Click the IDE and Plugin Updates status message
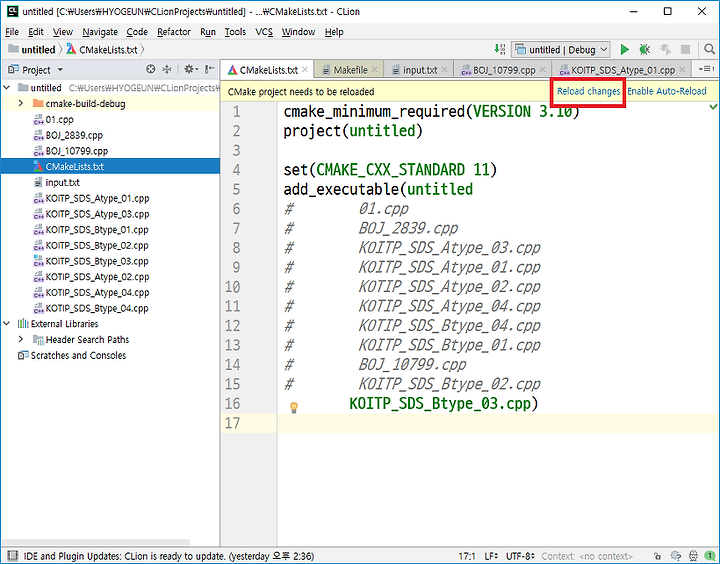This screenshot has height=564, width=720. click(169, 556)
